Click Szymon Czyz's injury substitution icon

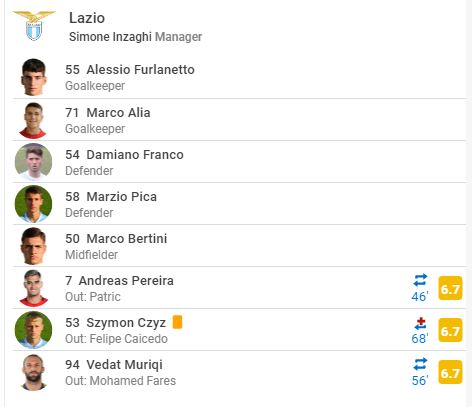(x=420, y=323)
